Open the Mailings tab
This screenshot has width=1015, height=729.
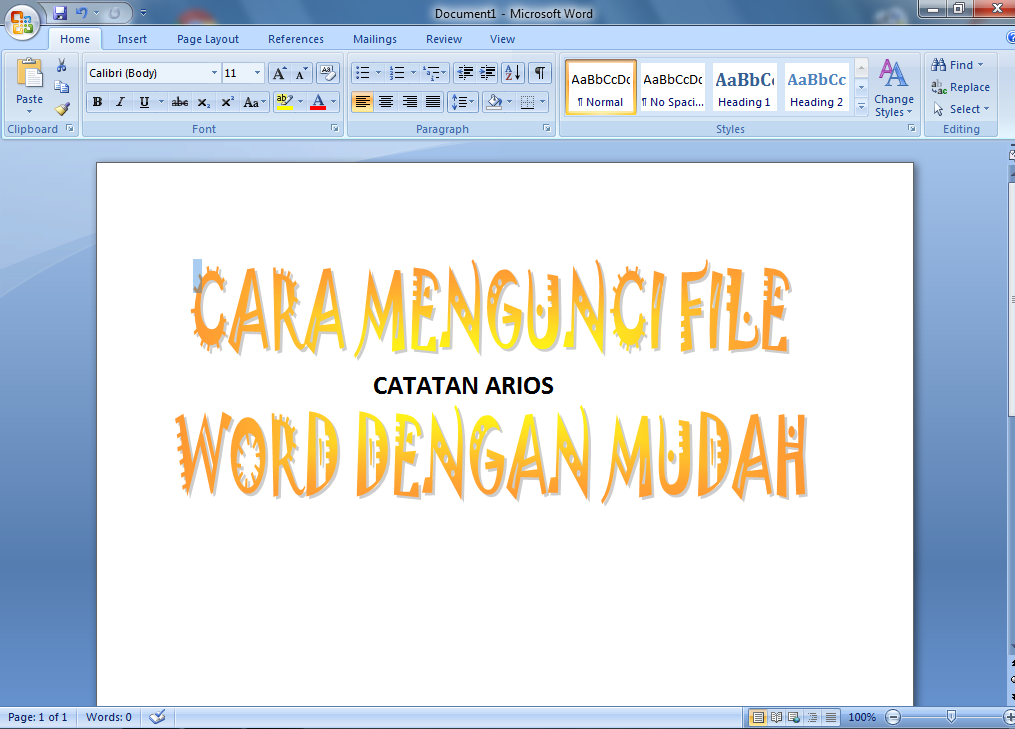[x=375, y=39]
